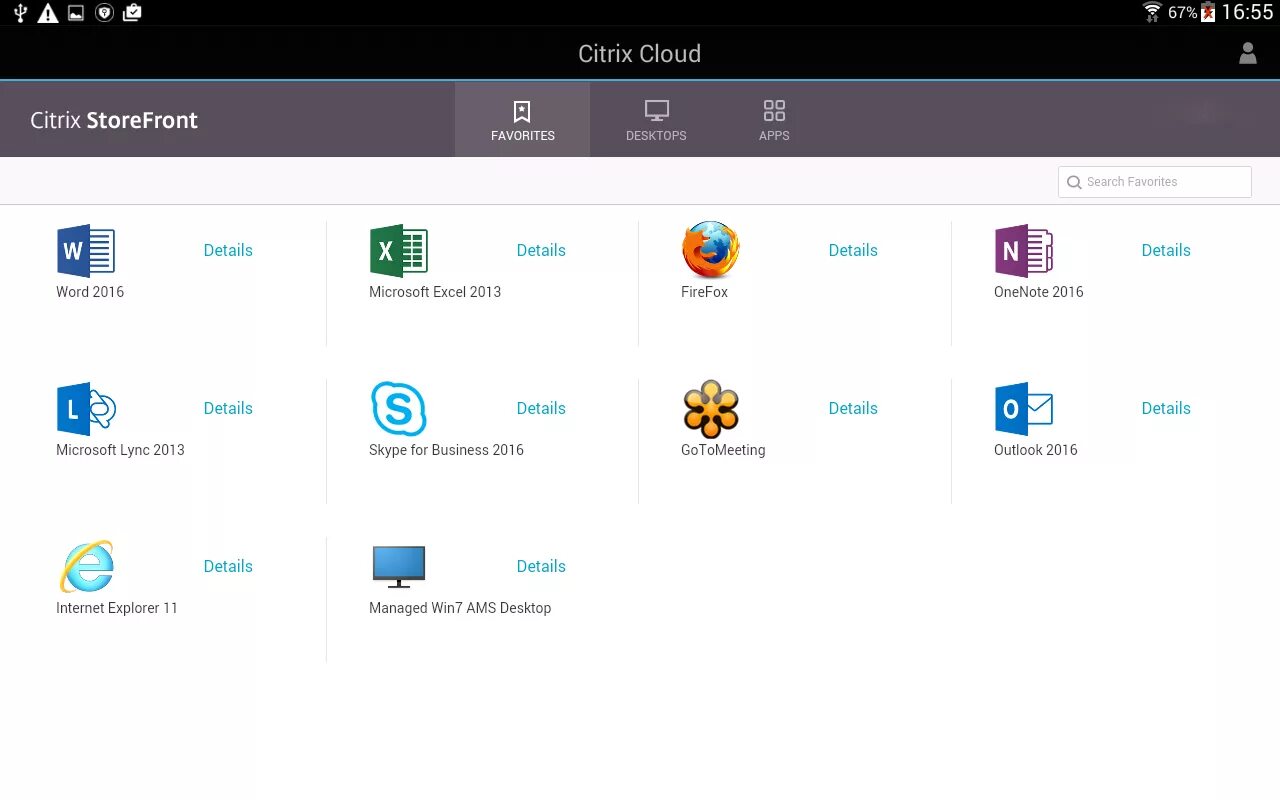View Details for GoToMeeting

click(x=853, y=408)
